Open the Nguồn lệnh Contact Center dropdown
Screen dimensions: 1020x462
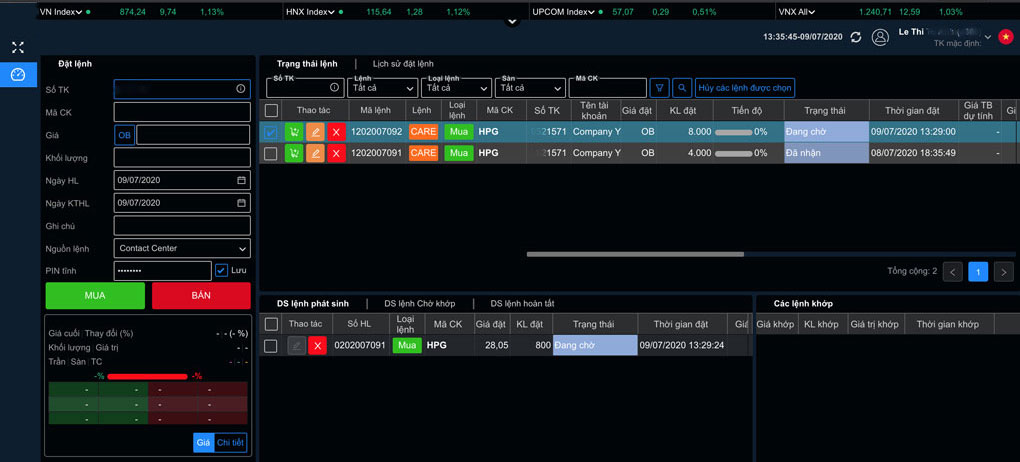click(182, 248)
